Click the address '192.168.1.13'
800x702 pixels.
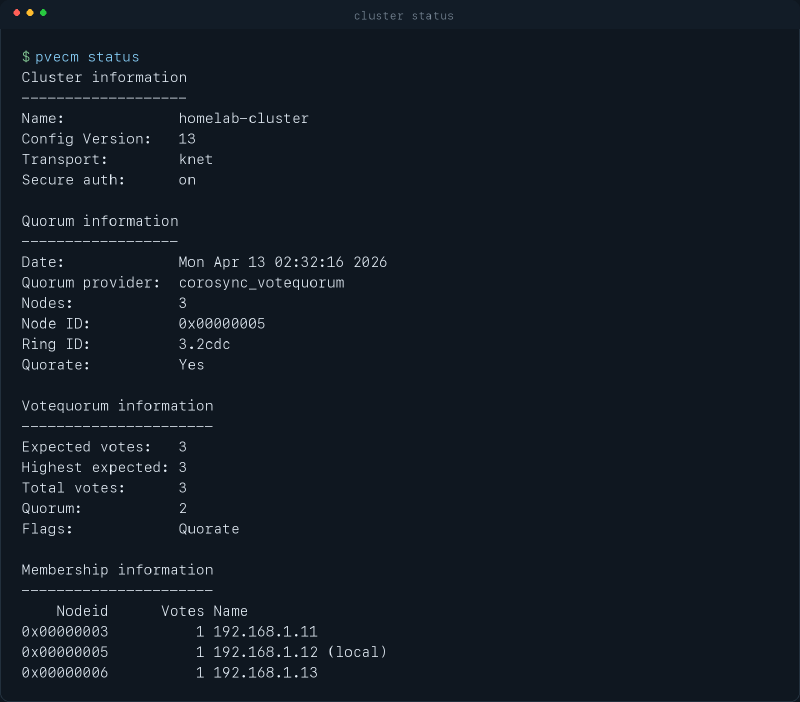tap(265, 672)
